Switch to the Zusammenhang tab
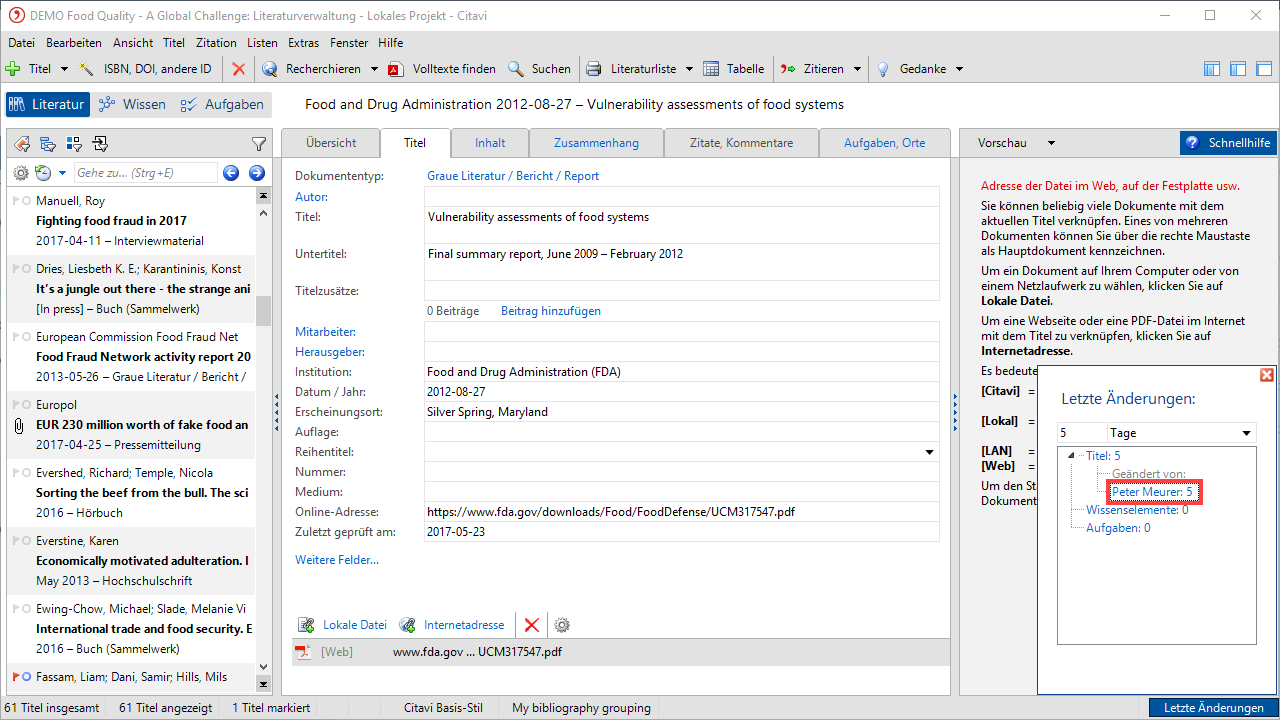This screenshot has width=1280, height=720. point(596,143)
